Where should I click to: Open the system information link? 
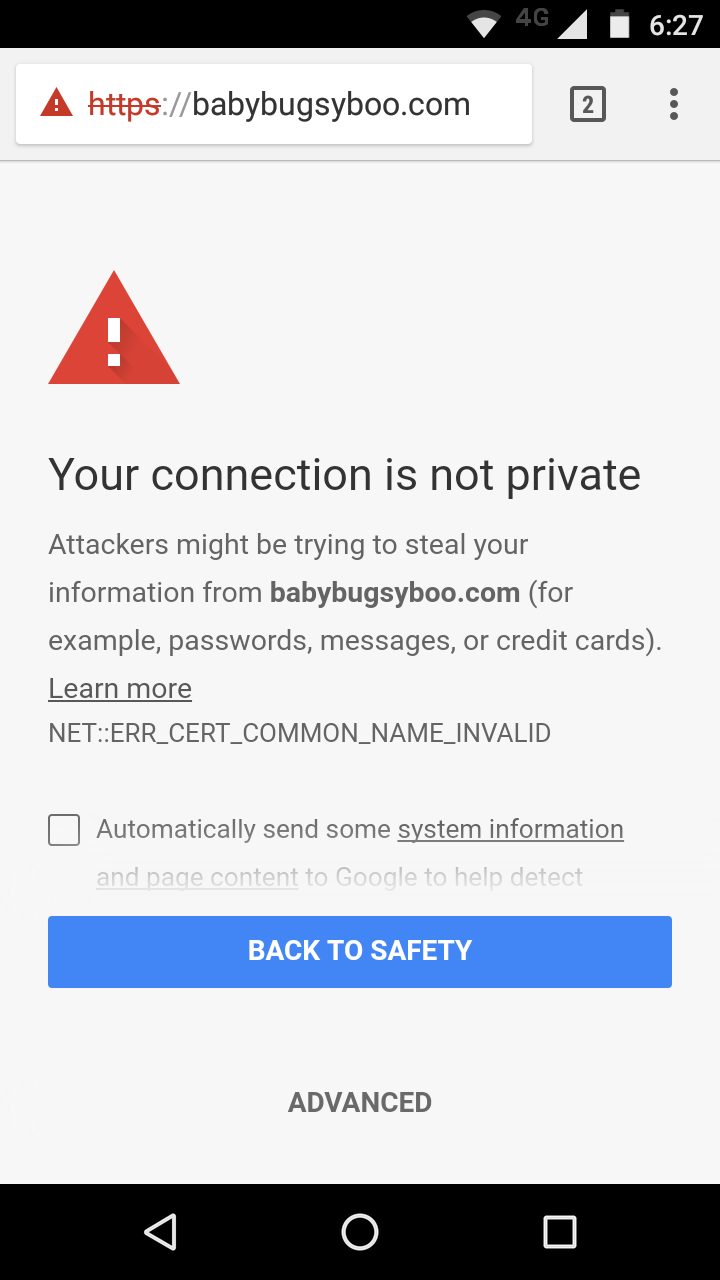pos(511,829)
